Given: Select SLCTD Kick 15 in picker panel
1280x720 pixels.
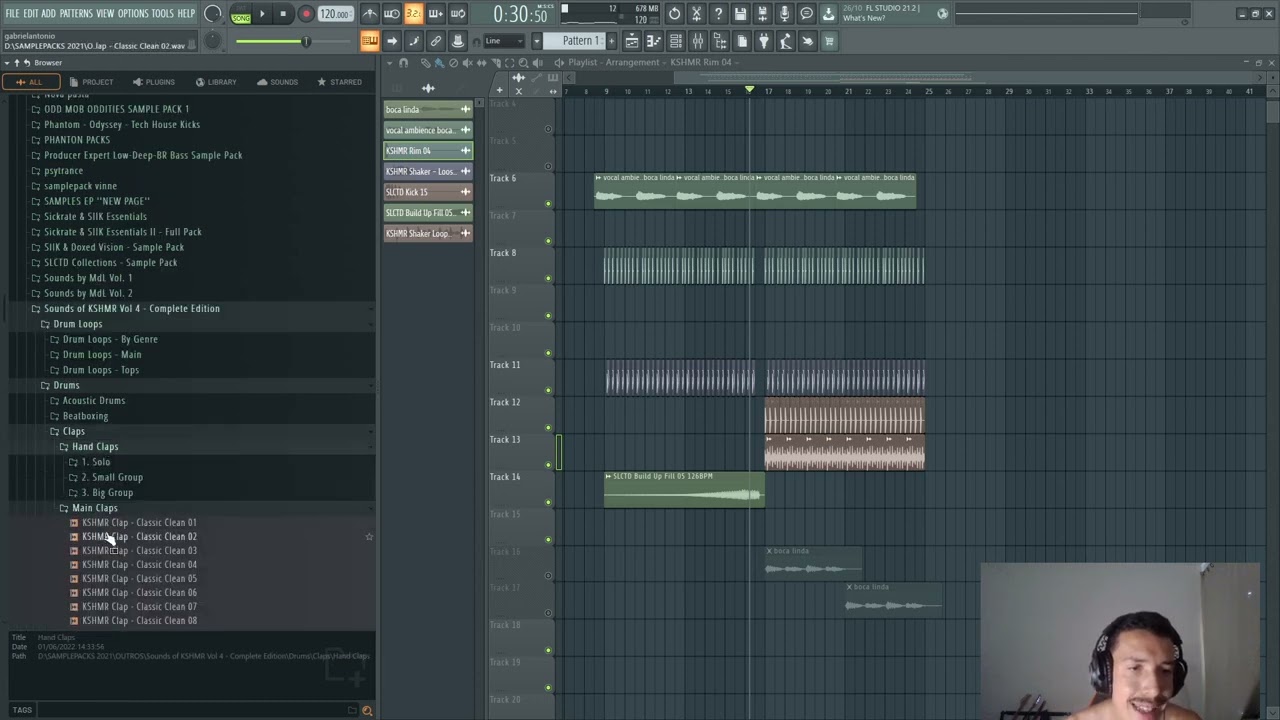Looking at the screenshot, I should pyautogui.click(x=428, y=192).
